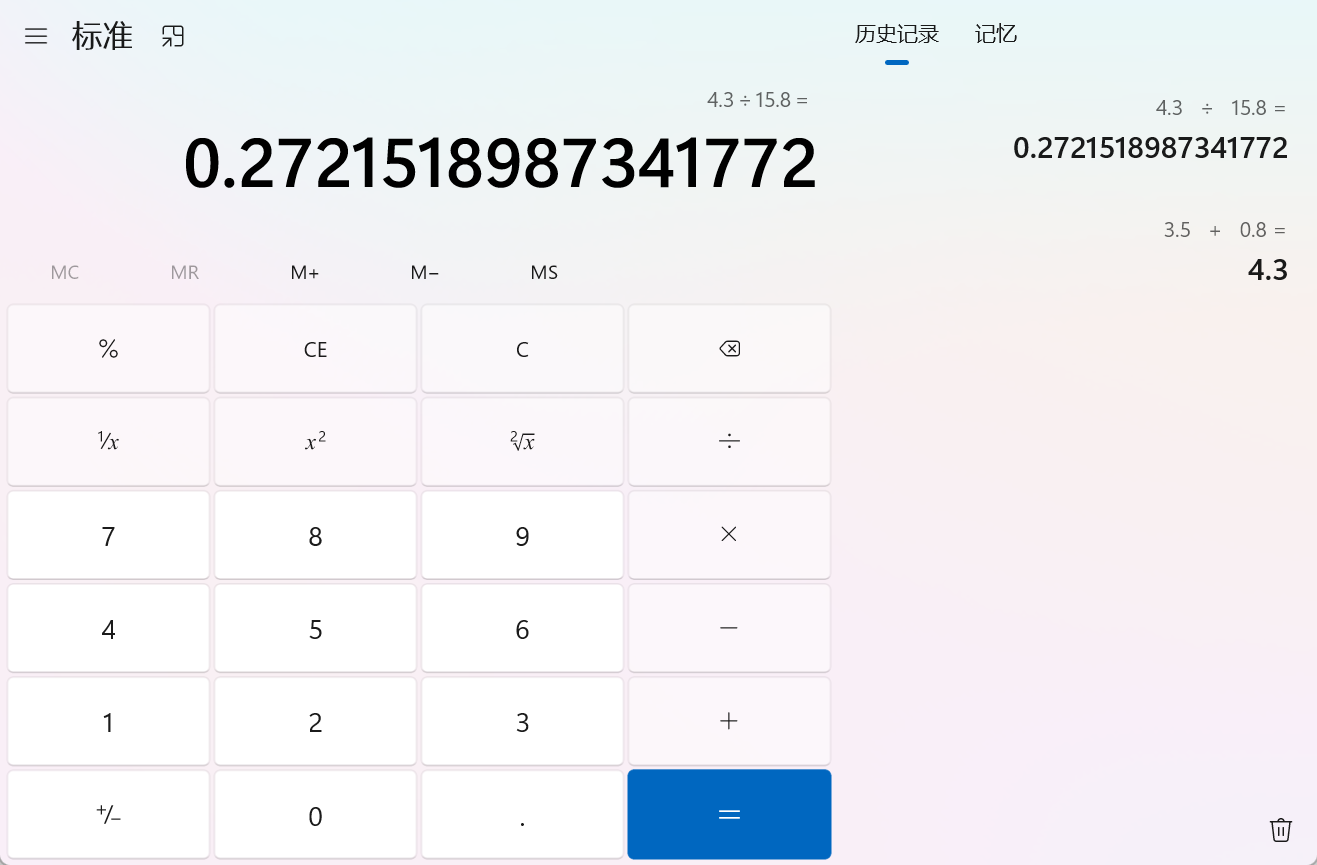The width and height of the screenshot is (1317, 865).
Task: Tap digit 4 key
Action: click(x=109, y=628)
